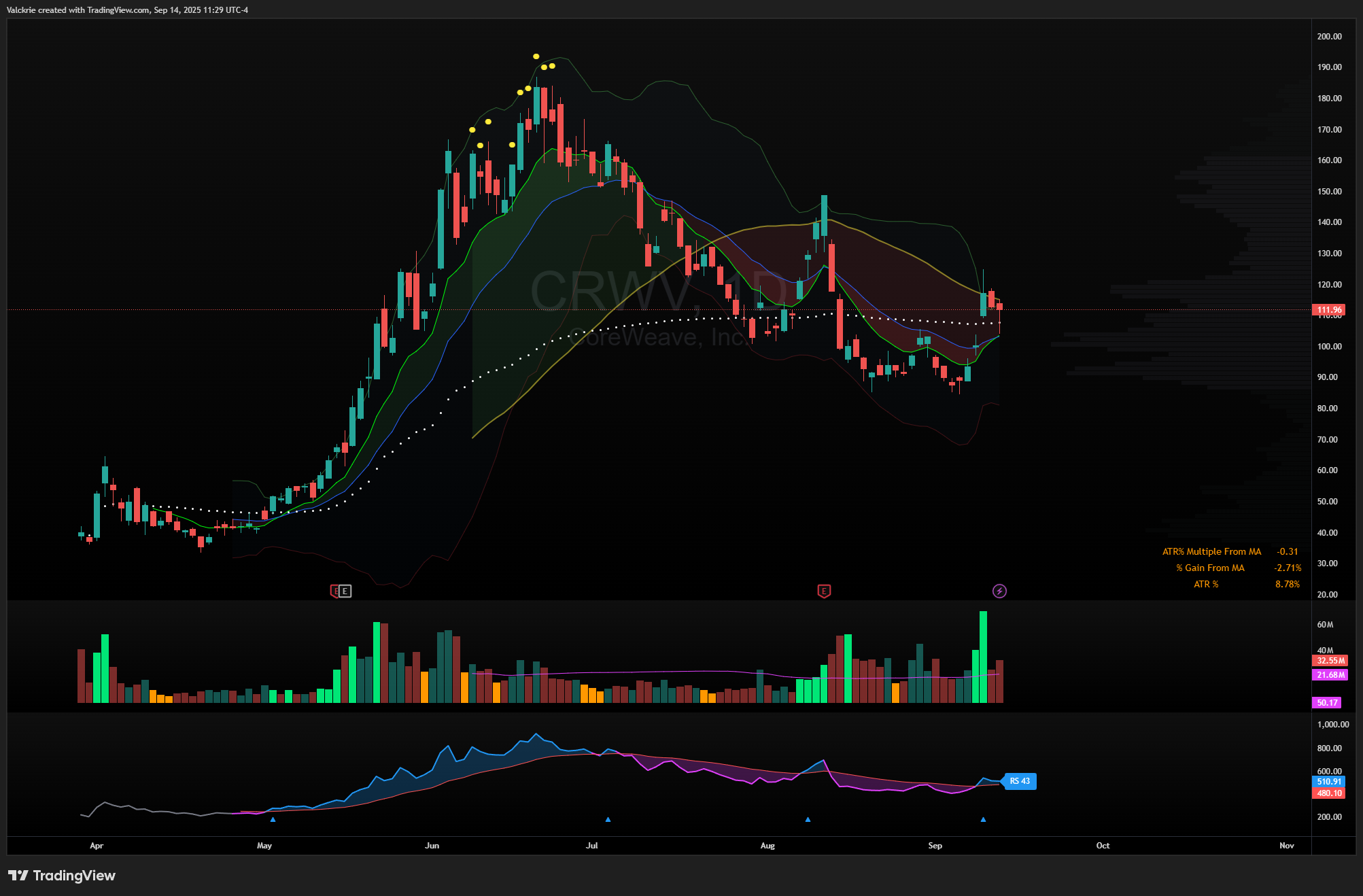Click the gray E marker near May
Image resolution: width=1363 pixels, height=896 pixels.
coord(345,591)
